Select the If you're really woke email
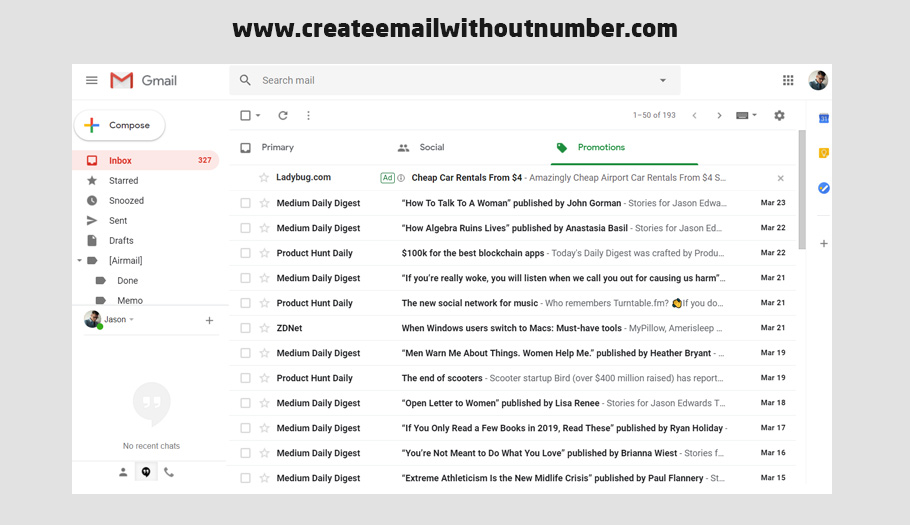Screen dimensions: 910x525 point(245,278)
